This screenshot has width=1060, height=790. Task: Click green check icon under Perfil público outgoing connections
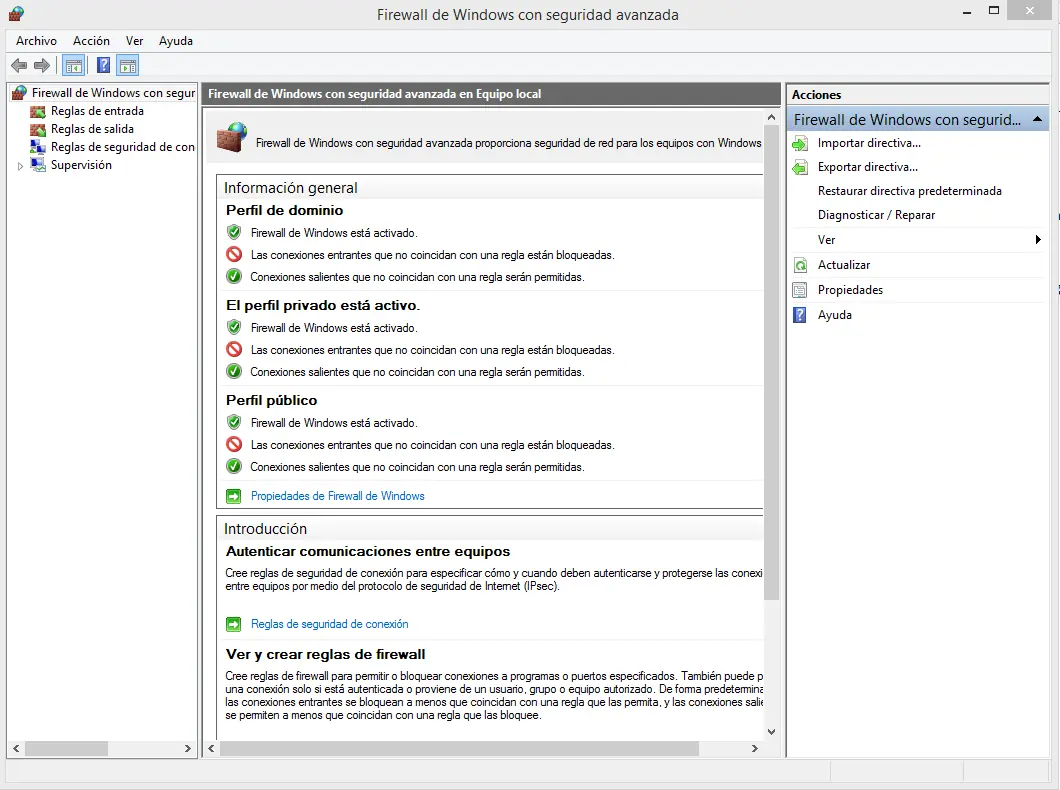(234, 466)
